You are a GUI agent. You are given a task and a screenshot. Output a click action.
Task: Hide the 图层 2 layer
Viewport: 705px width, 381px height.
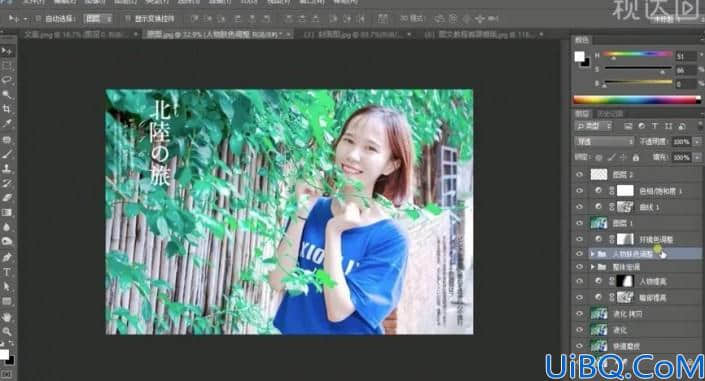coord(580,175)
